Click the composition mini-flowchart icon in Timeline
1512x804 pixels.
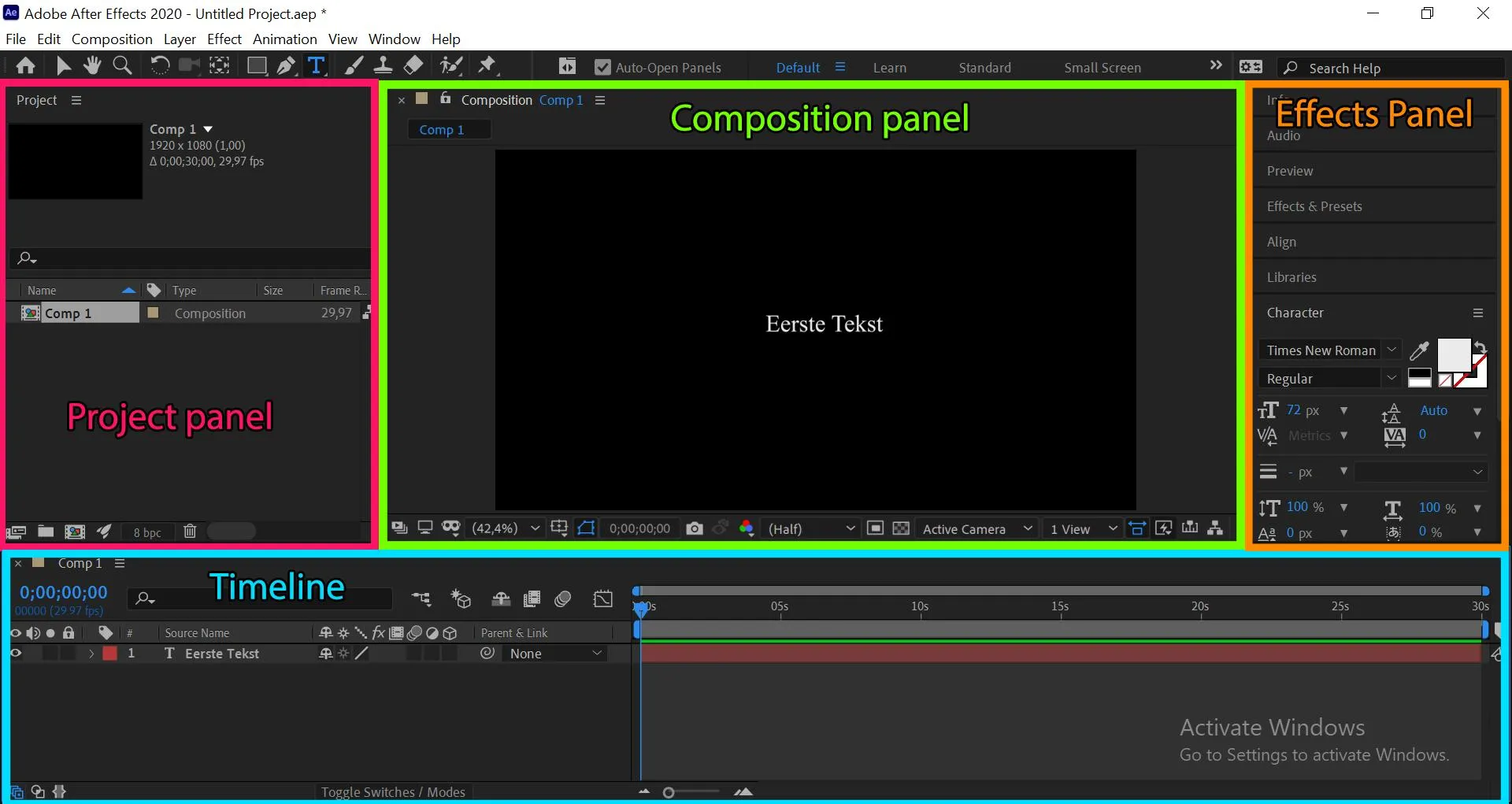pyautogui.click(x=421, y=600)
